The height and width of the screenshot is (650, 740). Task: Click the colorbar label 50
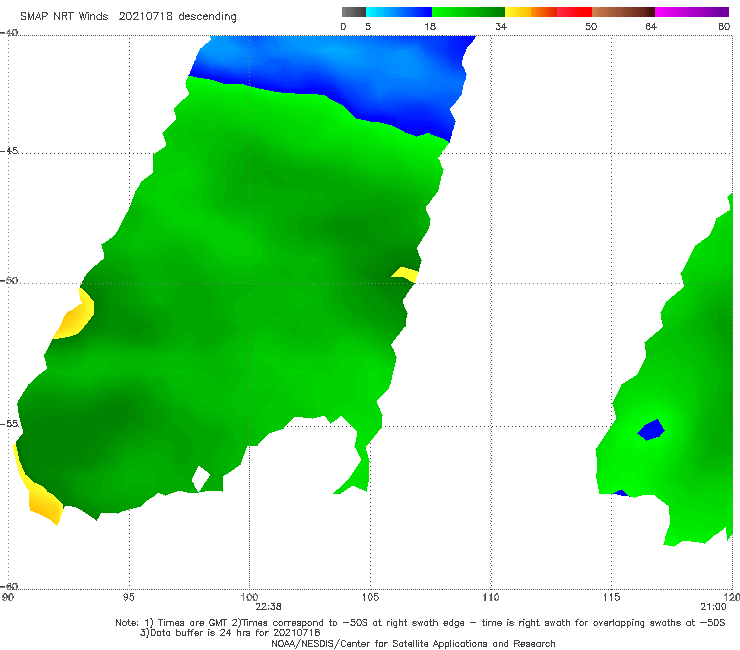pyautogui.click(x=591, y=27)
